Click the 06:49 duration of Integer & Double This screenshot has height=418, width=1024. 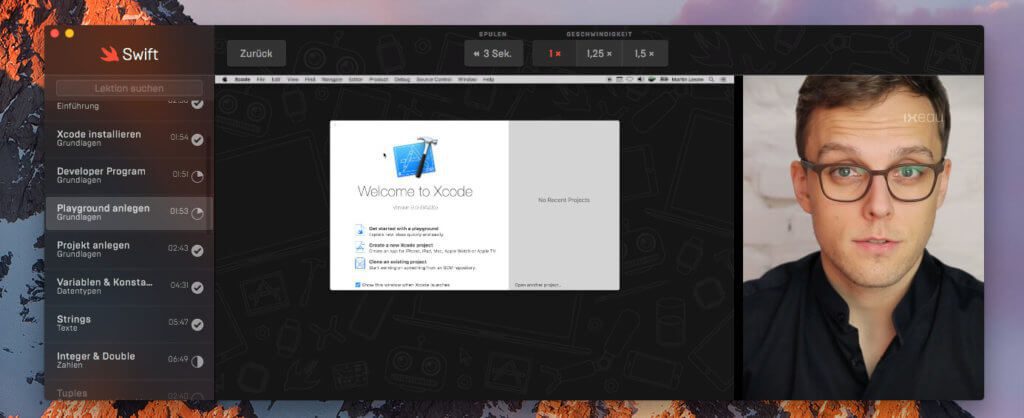click(178, 359)
